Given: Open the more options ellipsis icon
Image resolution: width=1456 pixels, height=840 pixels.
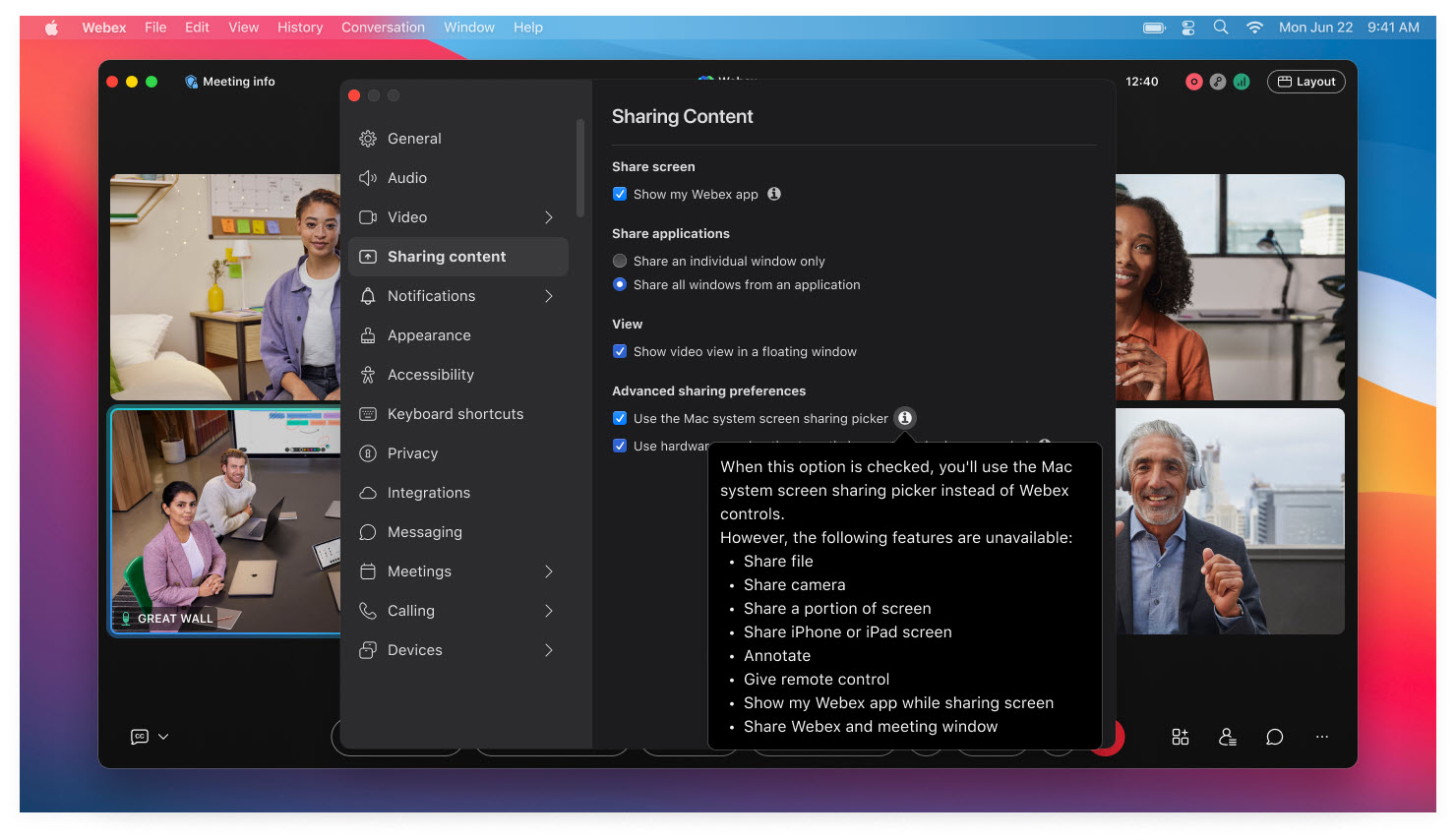Looking at the screenshot, I should (1322, 737).
